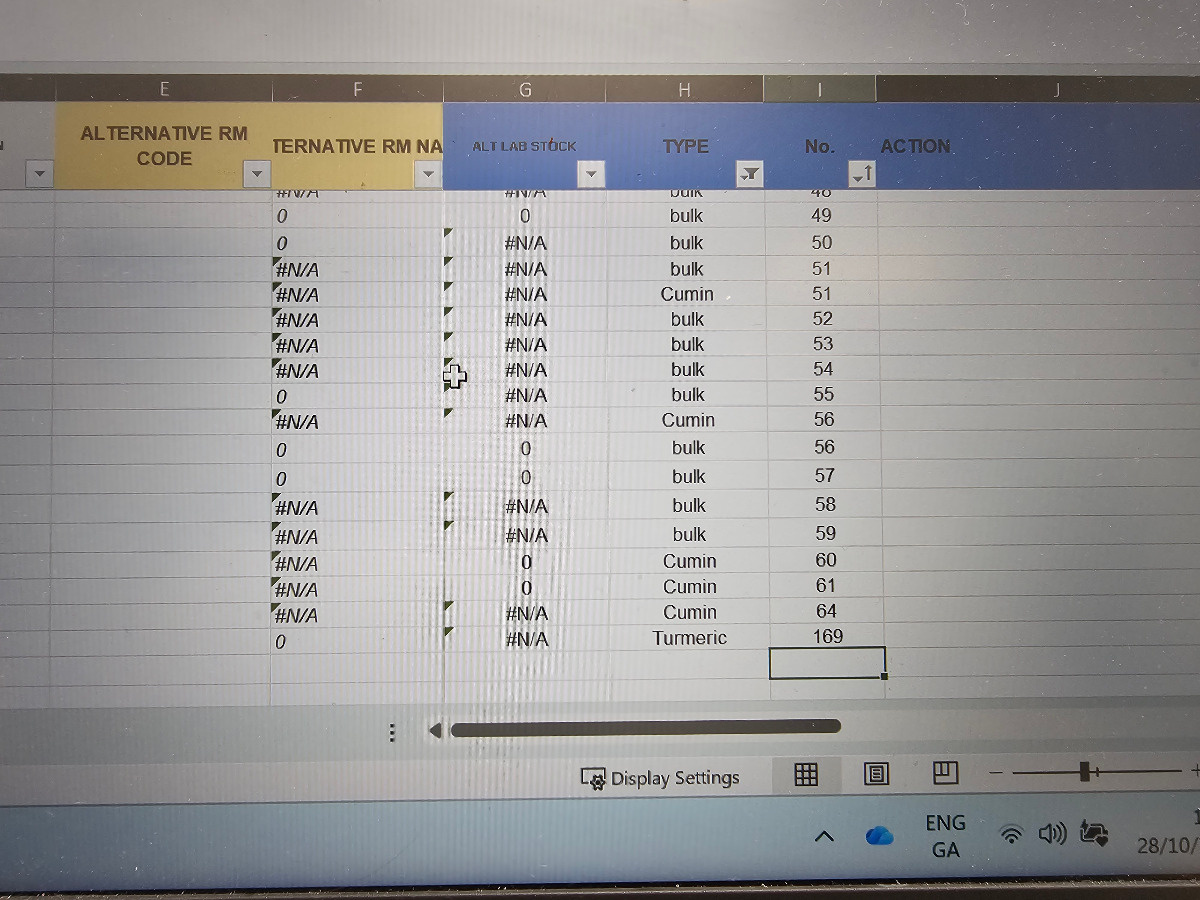1200x900 pixels.
Task: Open Display Settings in status bar
Action: 661,778
